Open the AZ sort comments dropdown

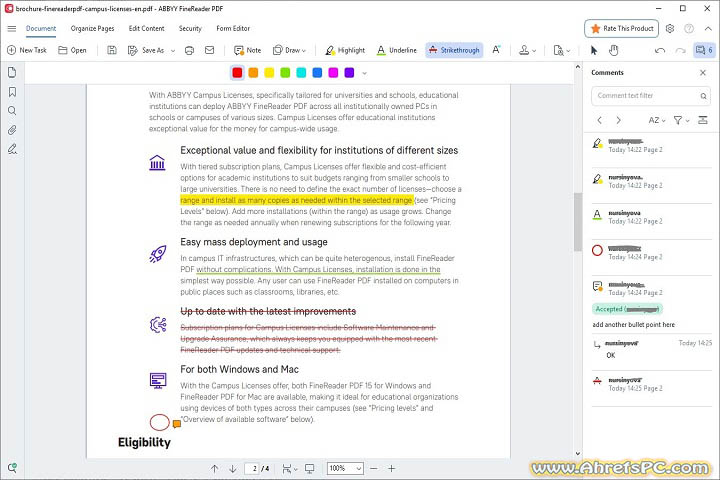click(657, 120)
